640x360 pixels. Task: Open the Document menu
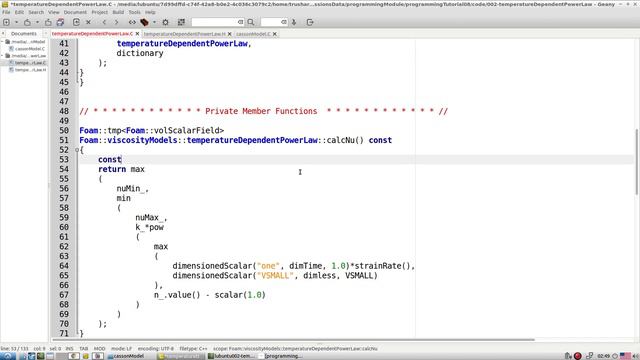(x=75, y=12)
